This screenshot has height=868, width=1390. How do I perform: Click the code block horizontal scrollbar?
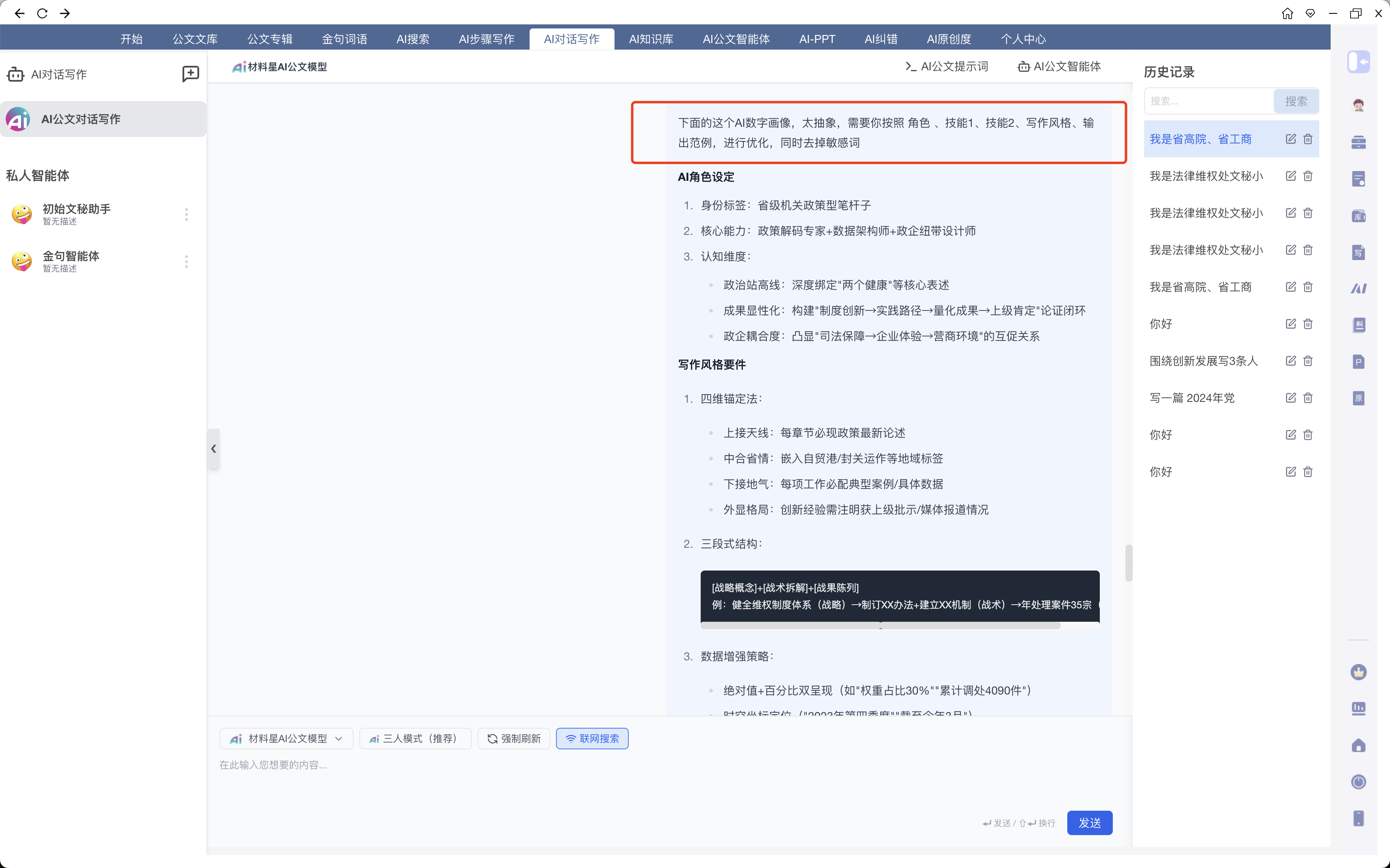[880, 626]
